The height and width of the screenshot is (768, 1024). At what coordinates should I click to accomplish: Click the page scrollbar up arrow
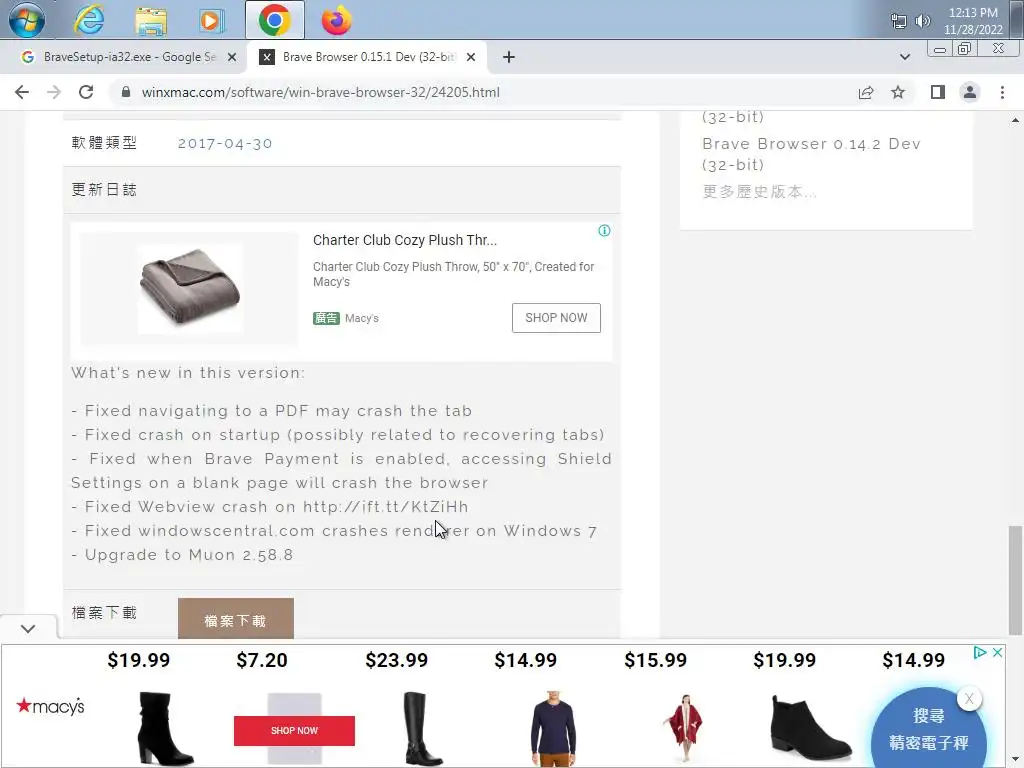1015,120
